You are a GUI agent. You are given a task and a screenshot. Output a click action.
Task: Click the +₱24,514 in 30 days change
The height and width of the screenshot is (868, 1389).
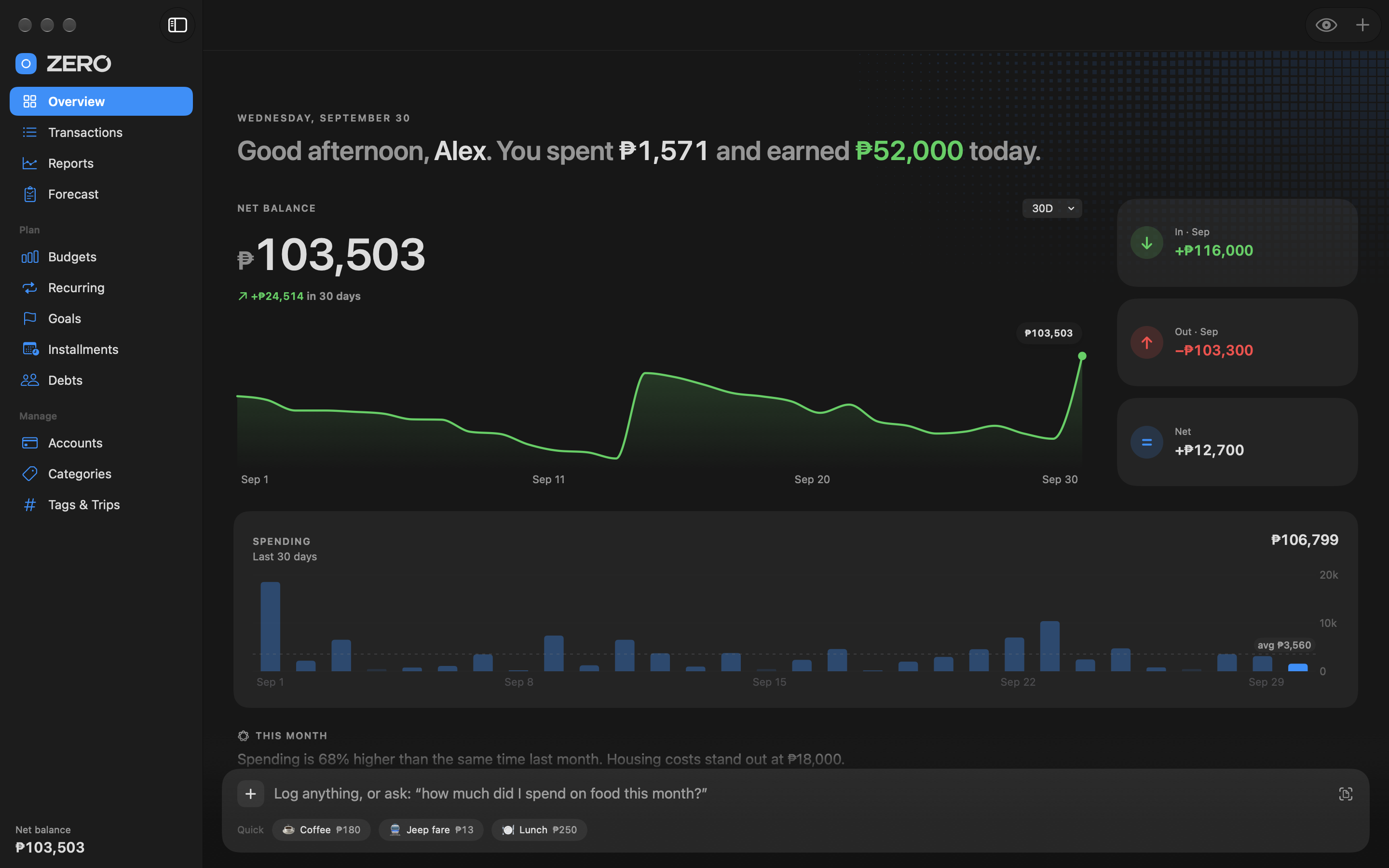point(299,296)
